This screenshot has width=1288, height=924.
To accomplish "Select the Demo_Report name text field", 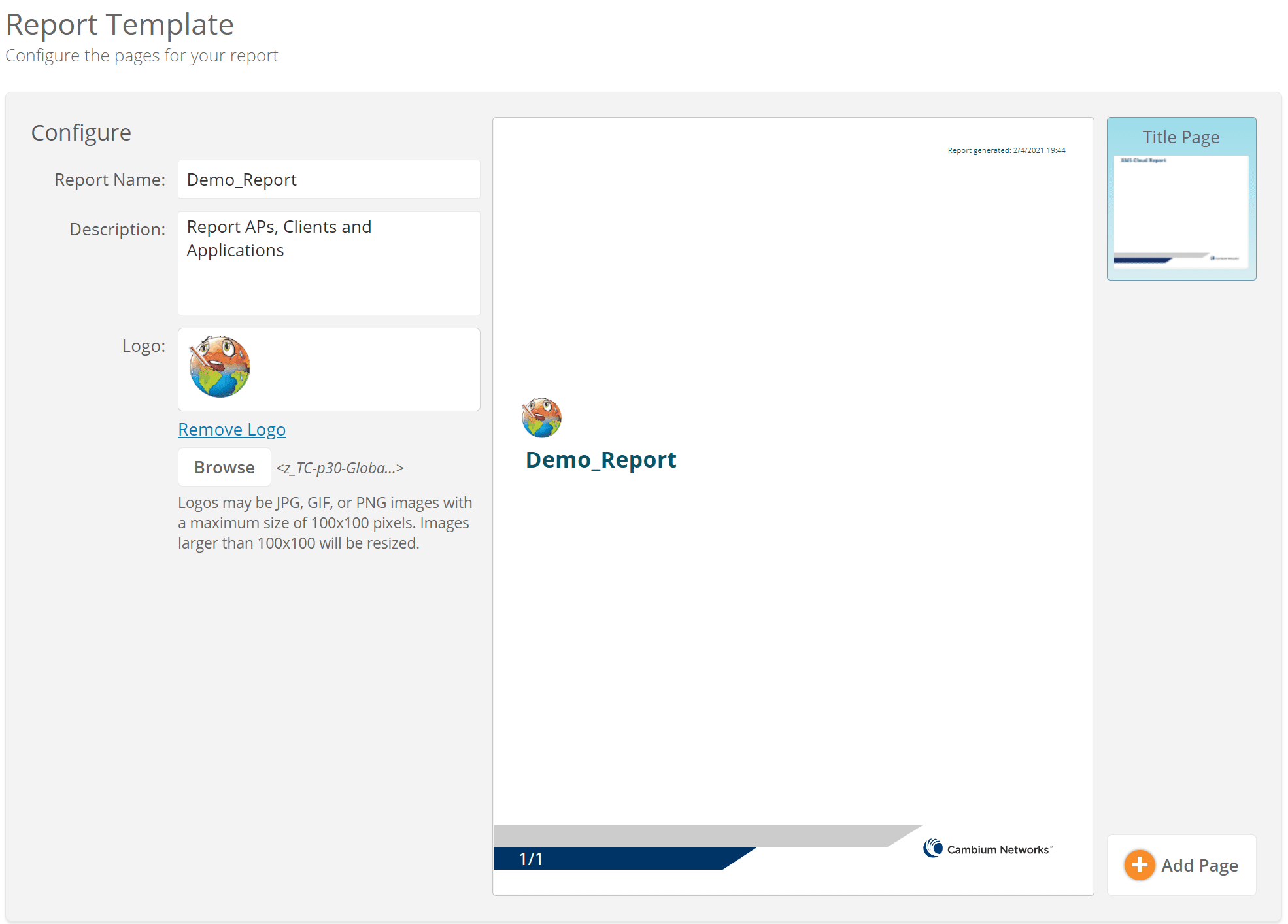I will pyautogui.click(x=327, y=179).
